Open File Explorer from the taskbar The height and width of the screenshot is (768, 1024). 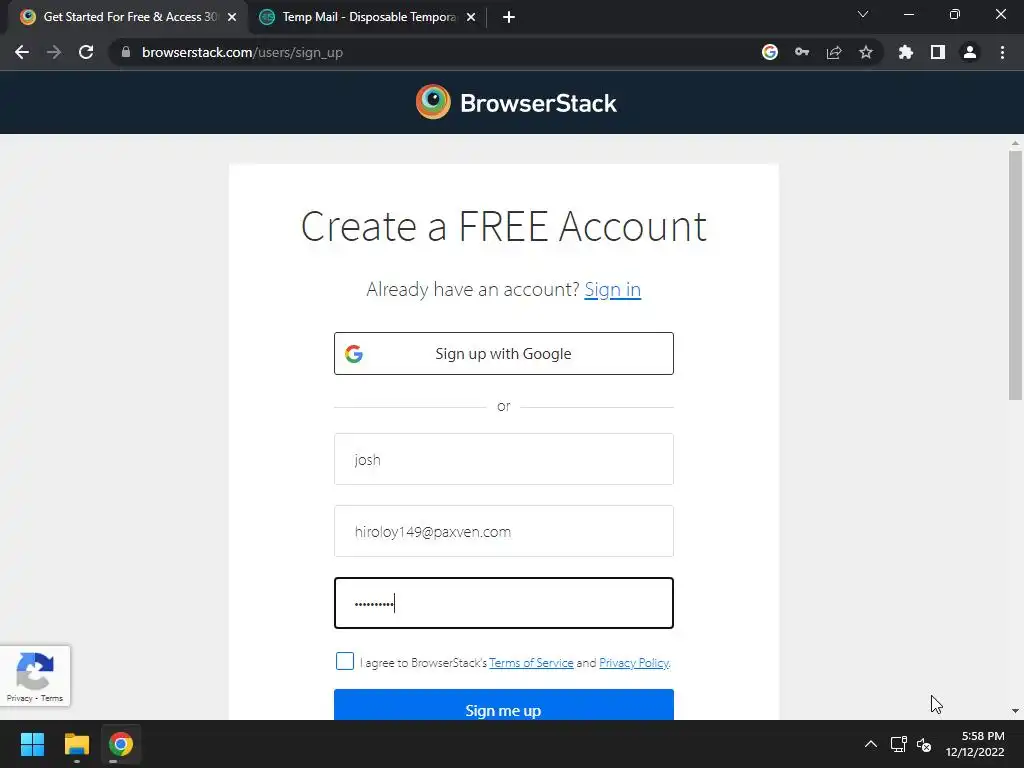[76, 744]
